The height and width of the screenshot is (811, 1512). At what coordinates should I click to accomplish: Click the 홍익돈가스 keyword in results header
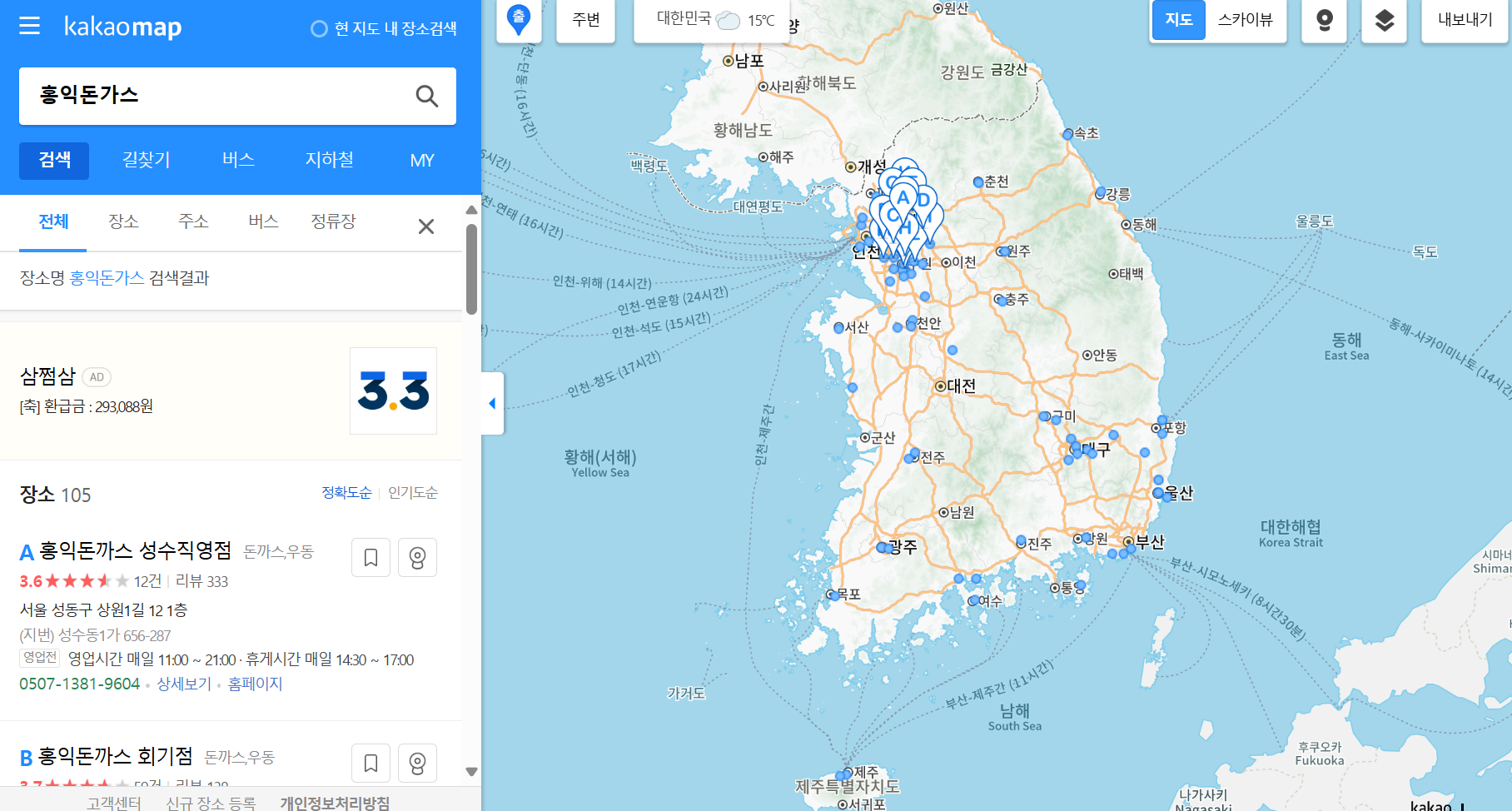[107, 278]
